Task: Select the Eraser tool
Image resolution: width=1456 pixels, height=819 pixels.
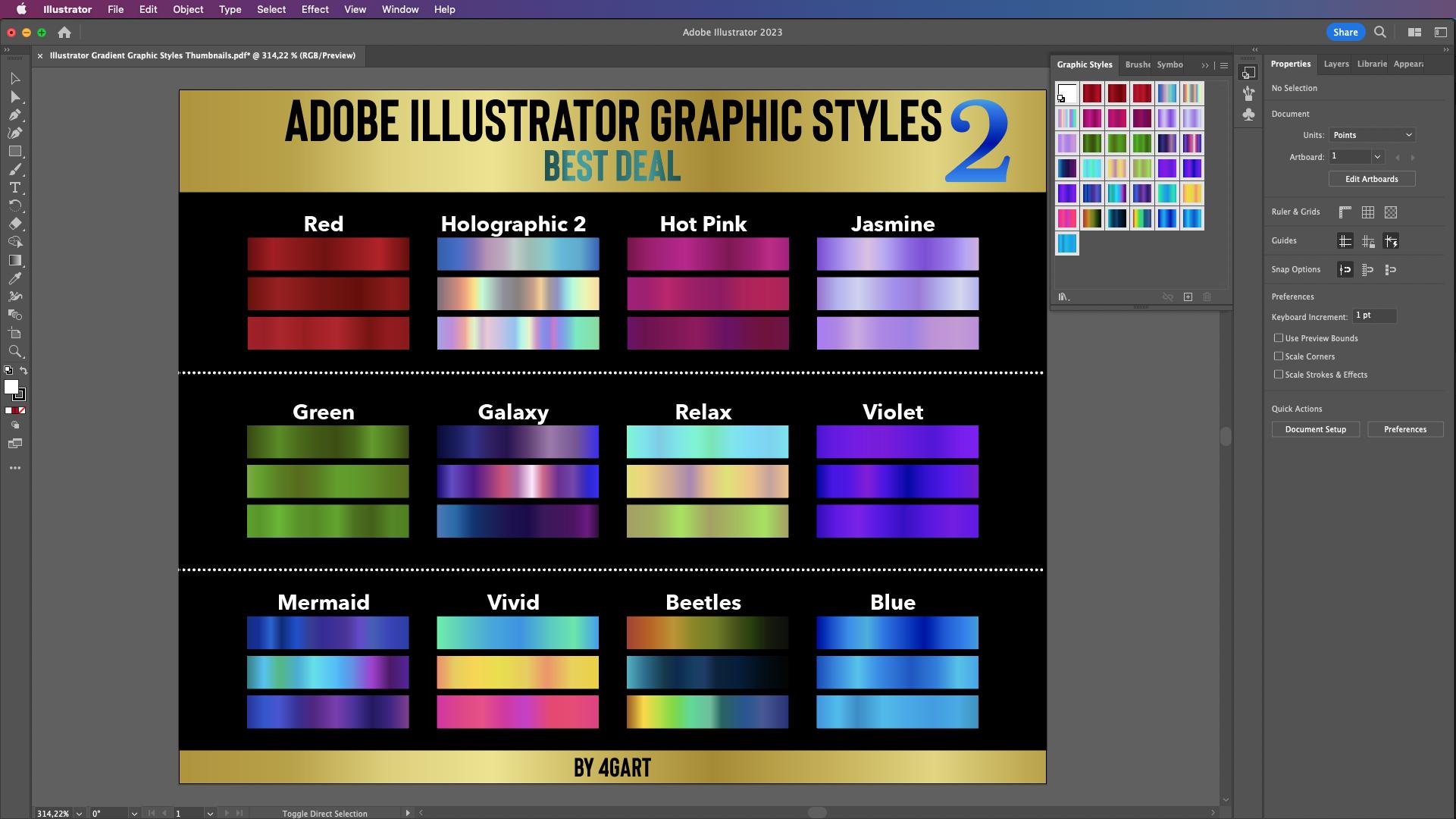Action: 15,223
